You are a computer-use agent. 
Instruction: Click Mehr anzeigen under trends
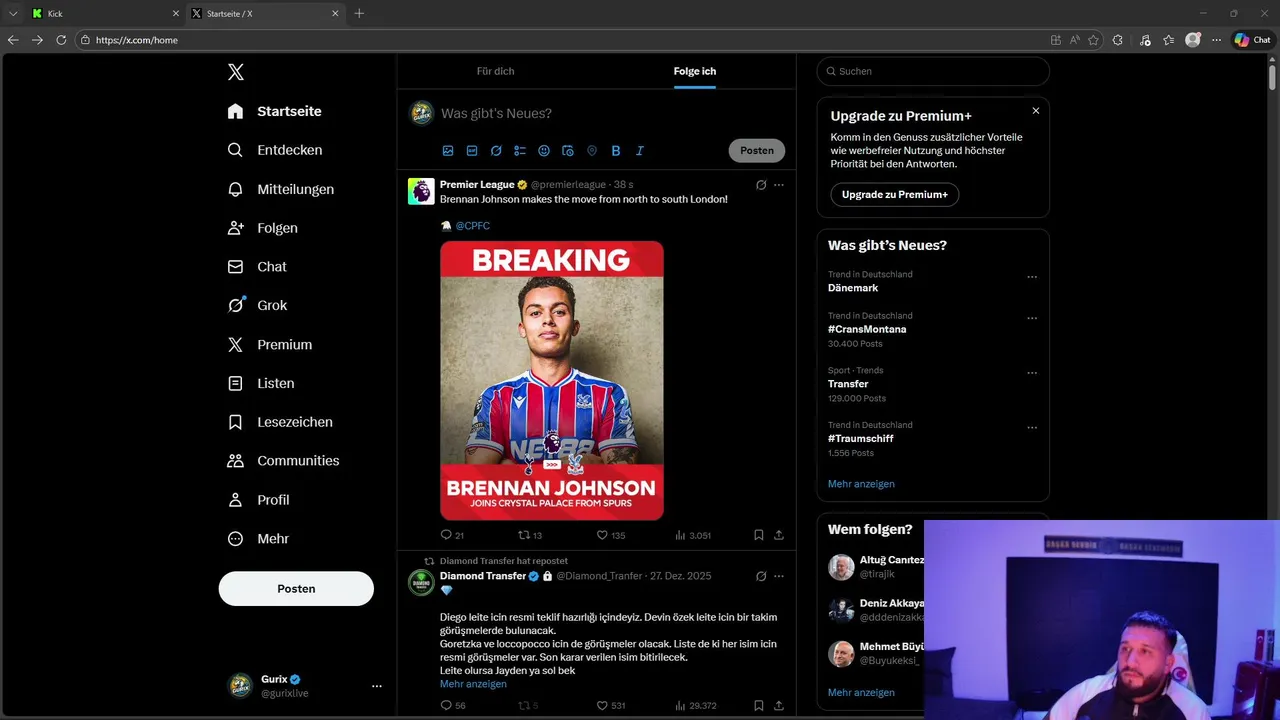[x=861, y=484]
